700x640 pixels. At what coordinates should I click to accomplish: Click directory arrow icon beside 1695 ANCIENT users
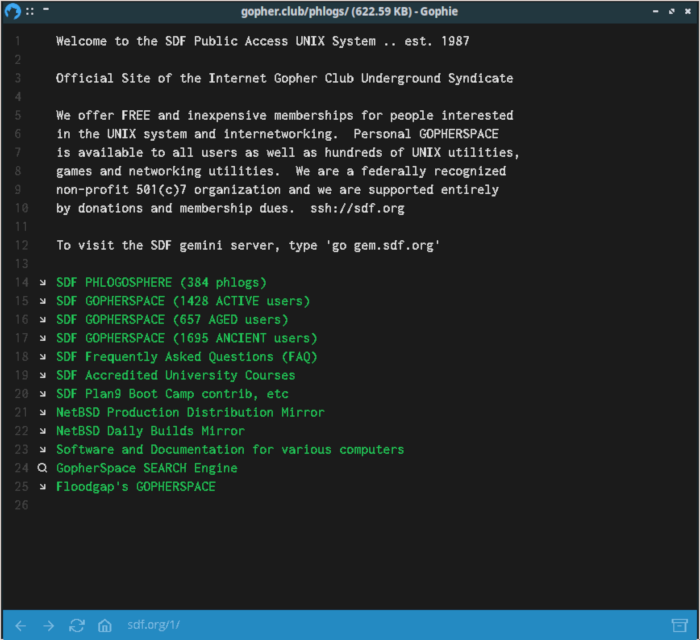(x=42, y=338)
